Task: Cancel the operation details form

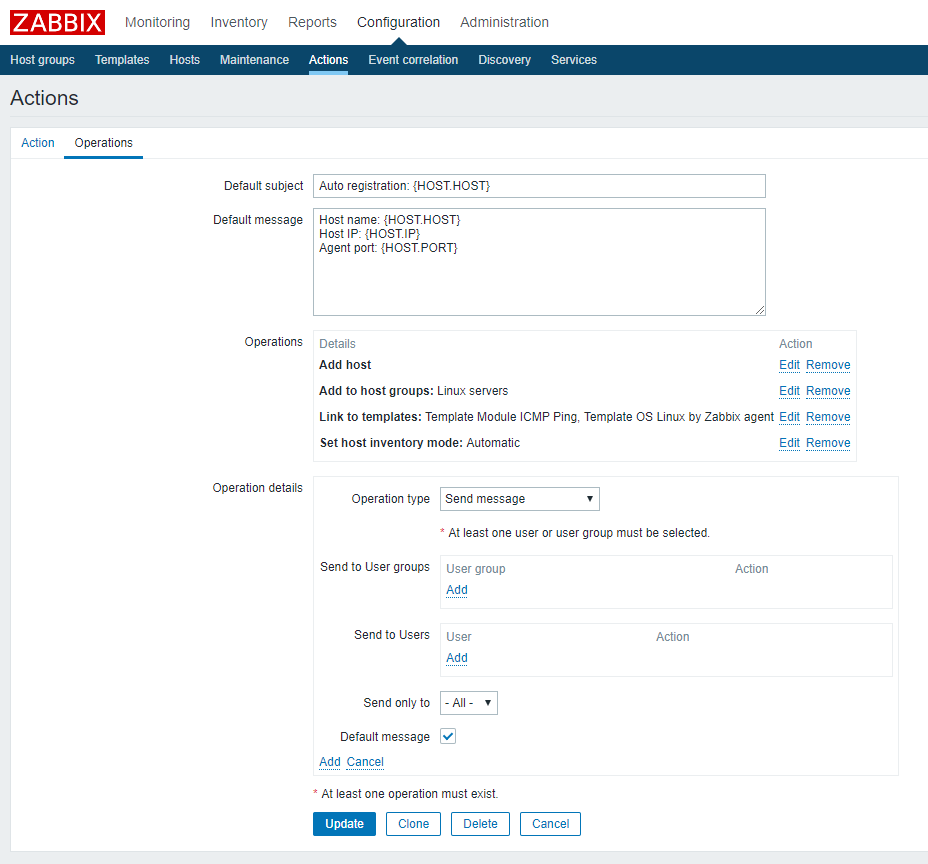Action: pos(365,762)
